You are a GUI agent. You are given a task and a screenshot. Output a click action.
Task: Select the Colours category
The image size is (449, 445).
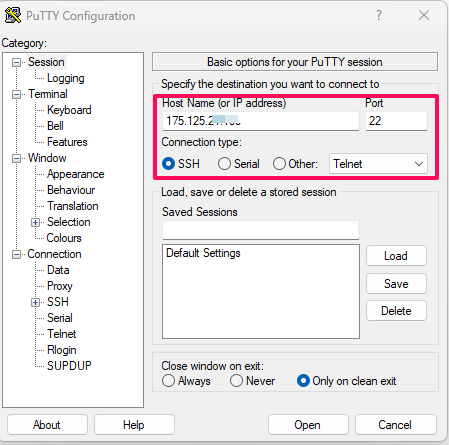(x=64, y=238)
